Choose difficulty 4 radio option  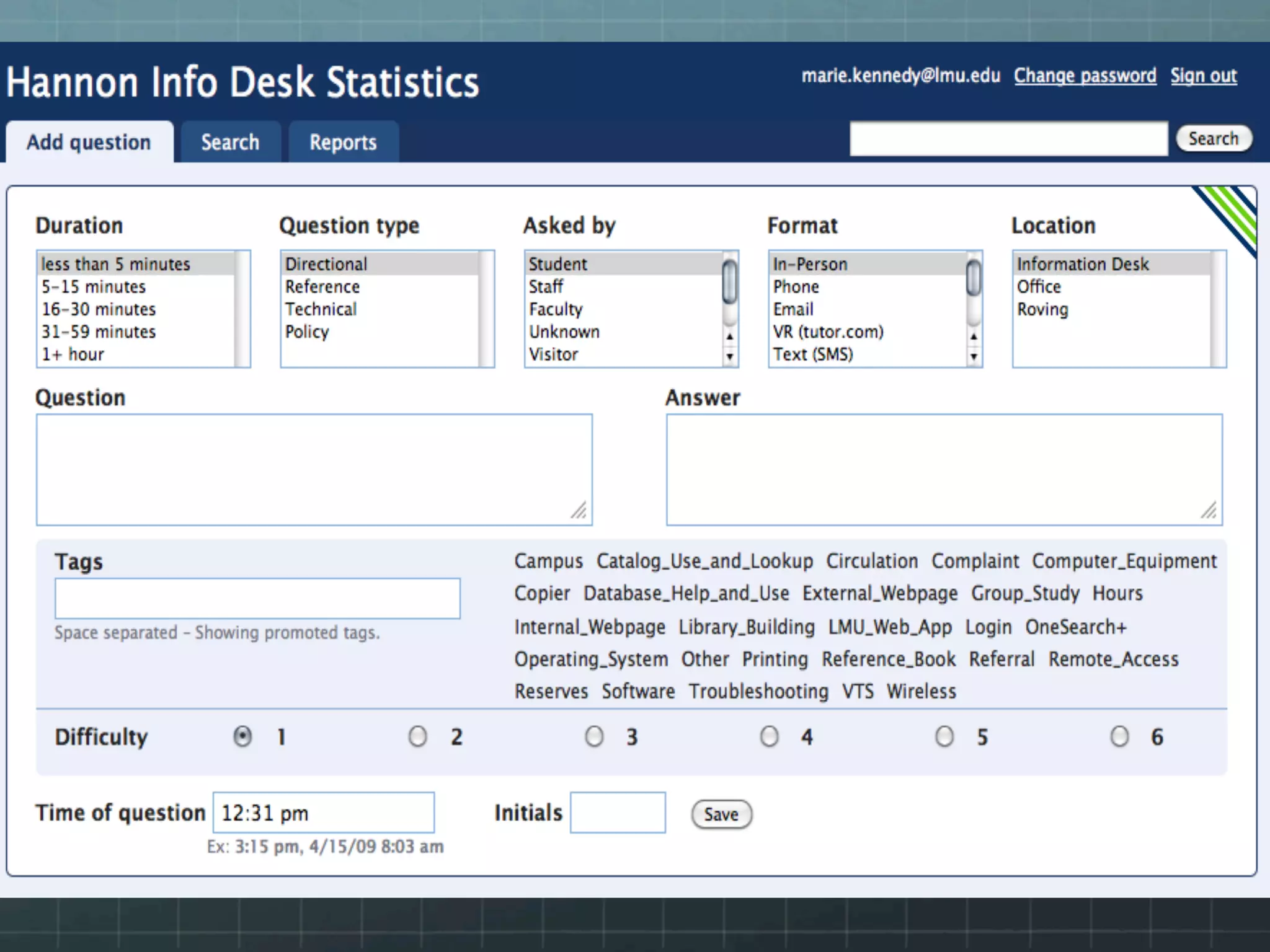pyautogui.click(x=769, y=737)
